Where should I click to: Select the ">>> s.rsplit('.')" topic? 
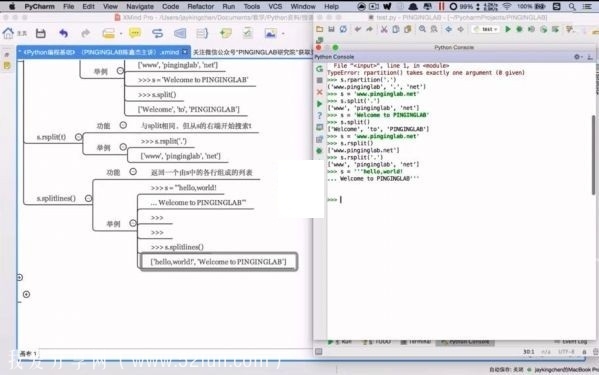click(x=164, y=141)
